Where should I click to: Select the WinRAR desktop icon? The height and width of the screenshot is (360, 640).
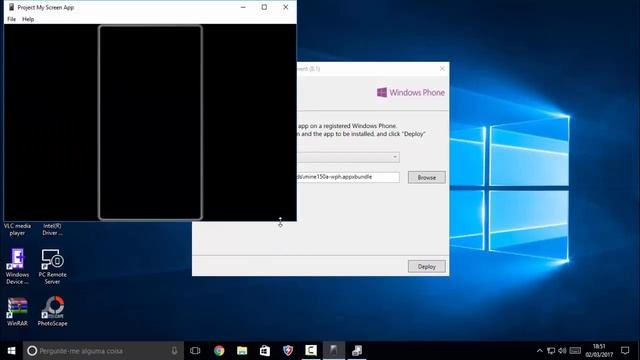click(17, 311)
